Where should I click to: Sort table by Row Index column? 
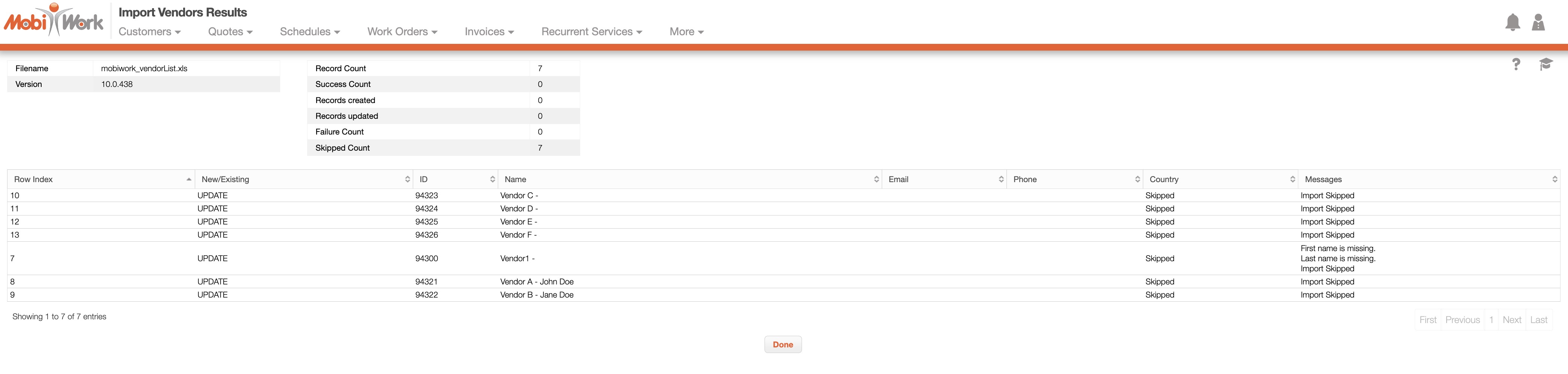(101, 179)
